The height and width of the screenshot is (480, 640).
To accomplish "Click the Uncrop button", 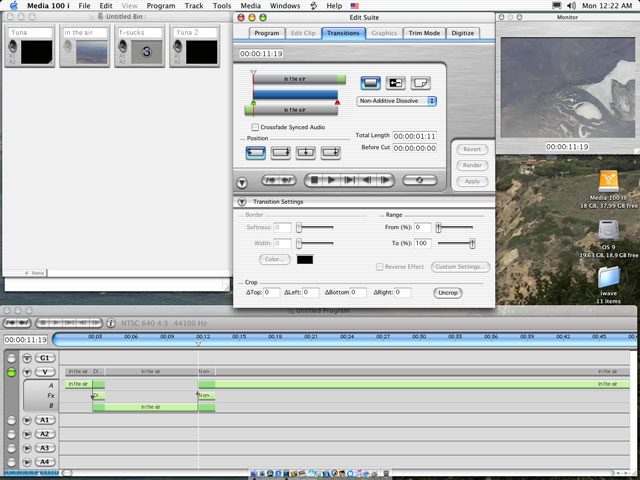I will [447, 292].
